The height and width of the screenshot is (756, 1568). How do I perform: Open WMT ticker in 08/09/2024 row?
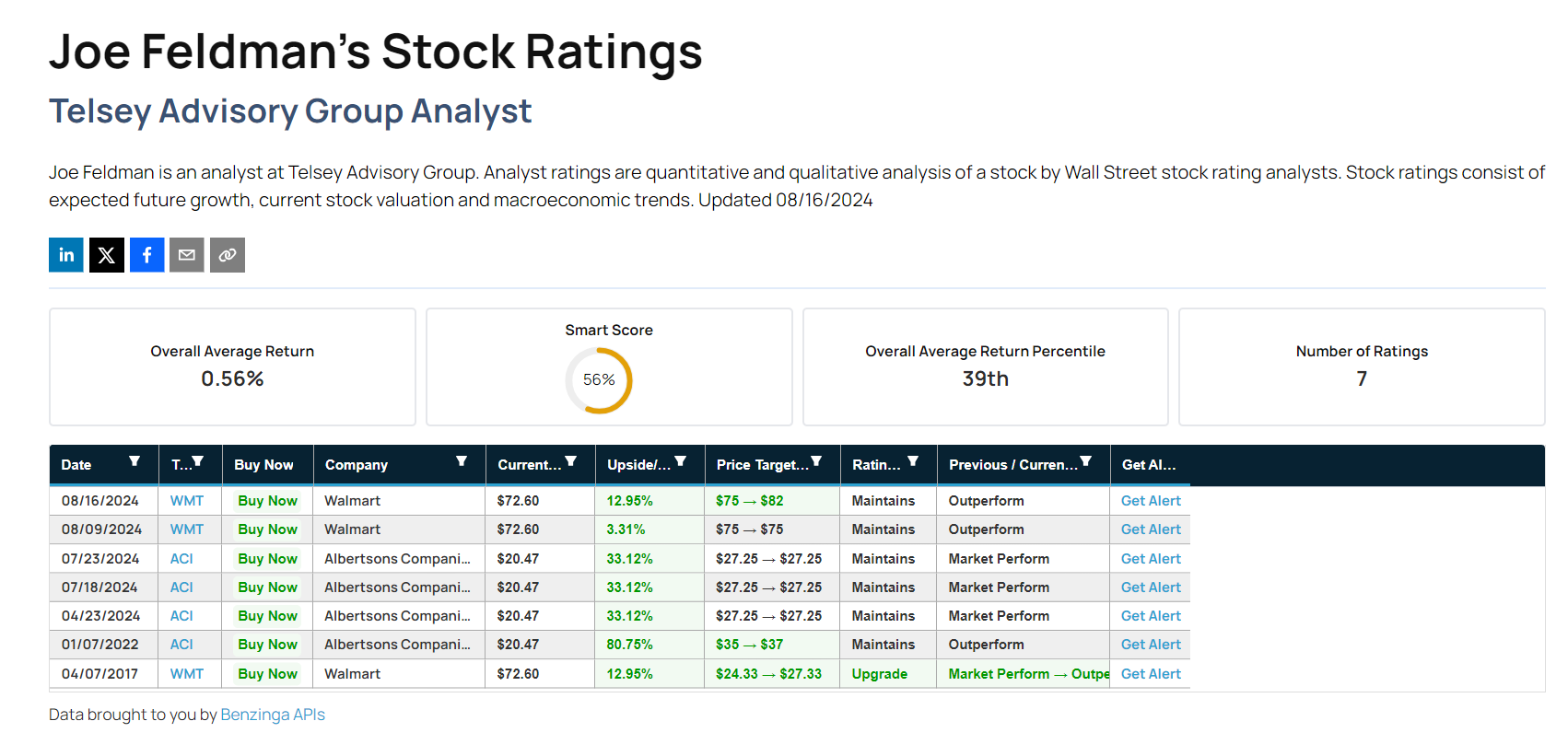click(187, 529)
